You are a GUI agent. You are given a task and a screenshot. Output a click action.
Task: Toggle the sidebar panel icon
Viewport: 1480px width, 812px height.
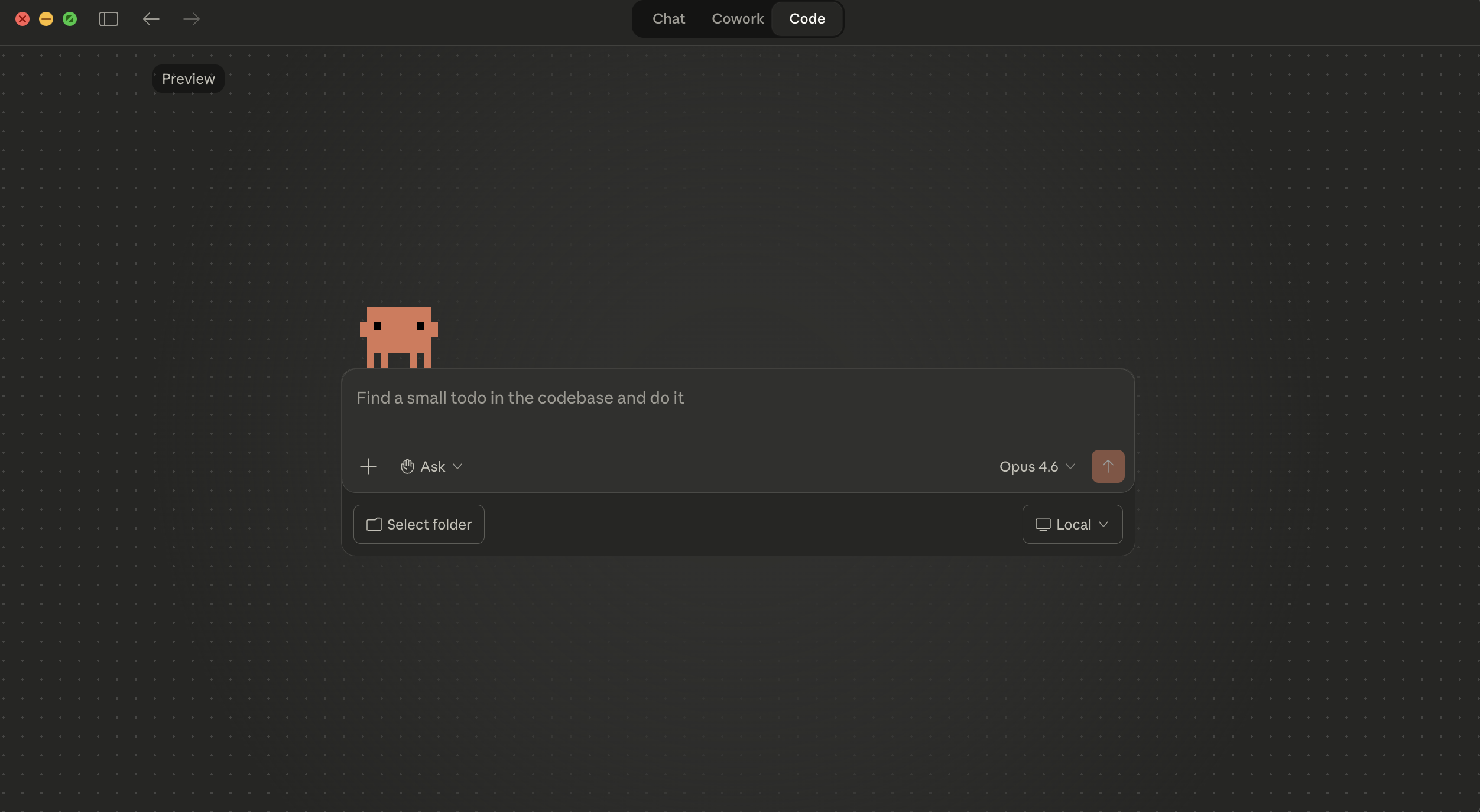click(x=109, y=19)
